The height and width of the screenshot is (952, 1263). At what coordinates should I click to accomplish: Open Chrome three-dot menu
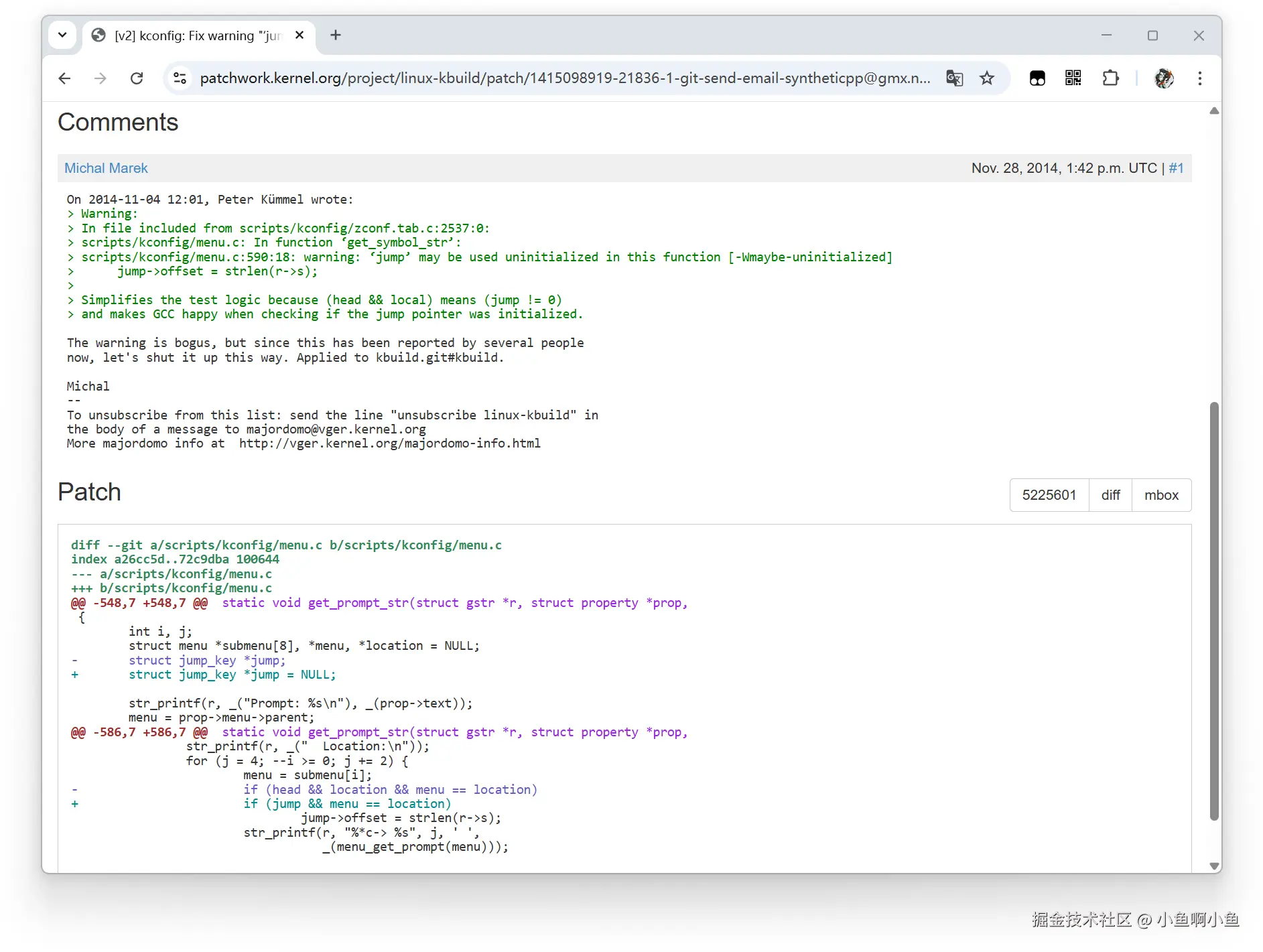(1200, 78)
